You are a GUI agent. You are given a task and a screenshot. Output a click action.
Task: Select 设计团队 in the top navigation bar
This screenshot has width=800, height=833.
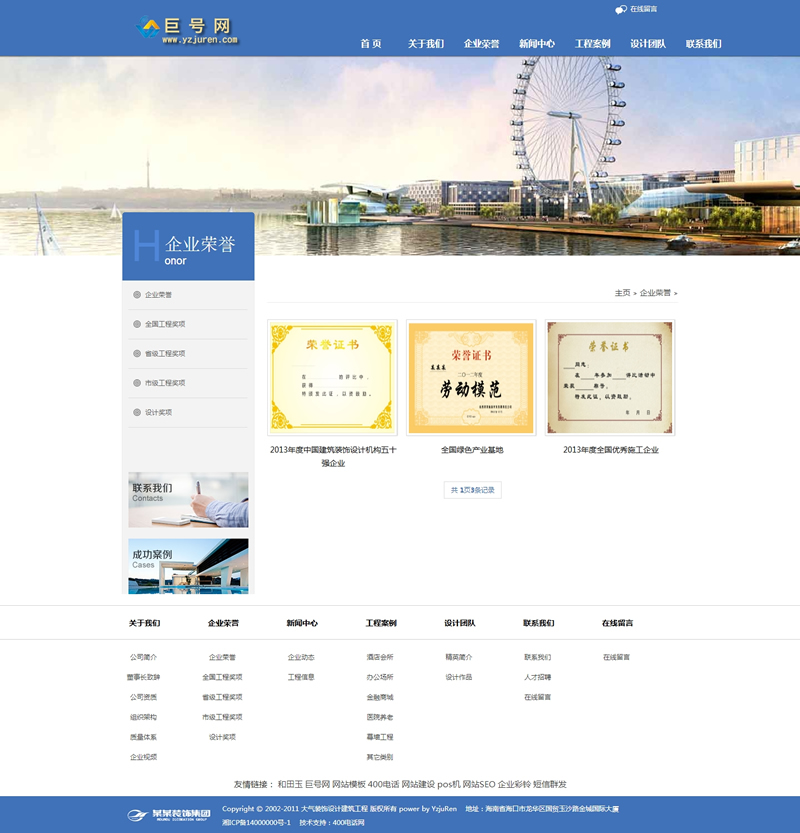click(648, 44)
